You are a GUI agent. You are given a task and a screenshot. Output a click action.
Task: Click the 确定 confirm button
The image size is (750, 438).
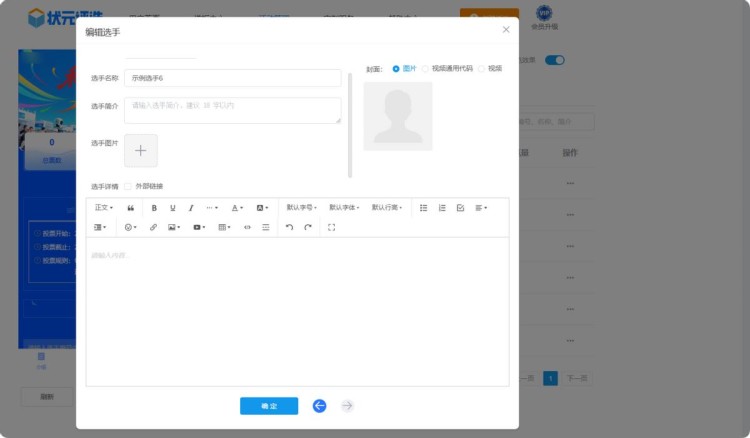(269, 406)
